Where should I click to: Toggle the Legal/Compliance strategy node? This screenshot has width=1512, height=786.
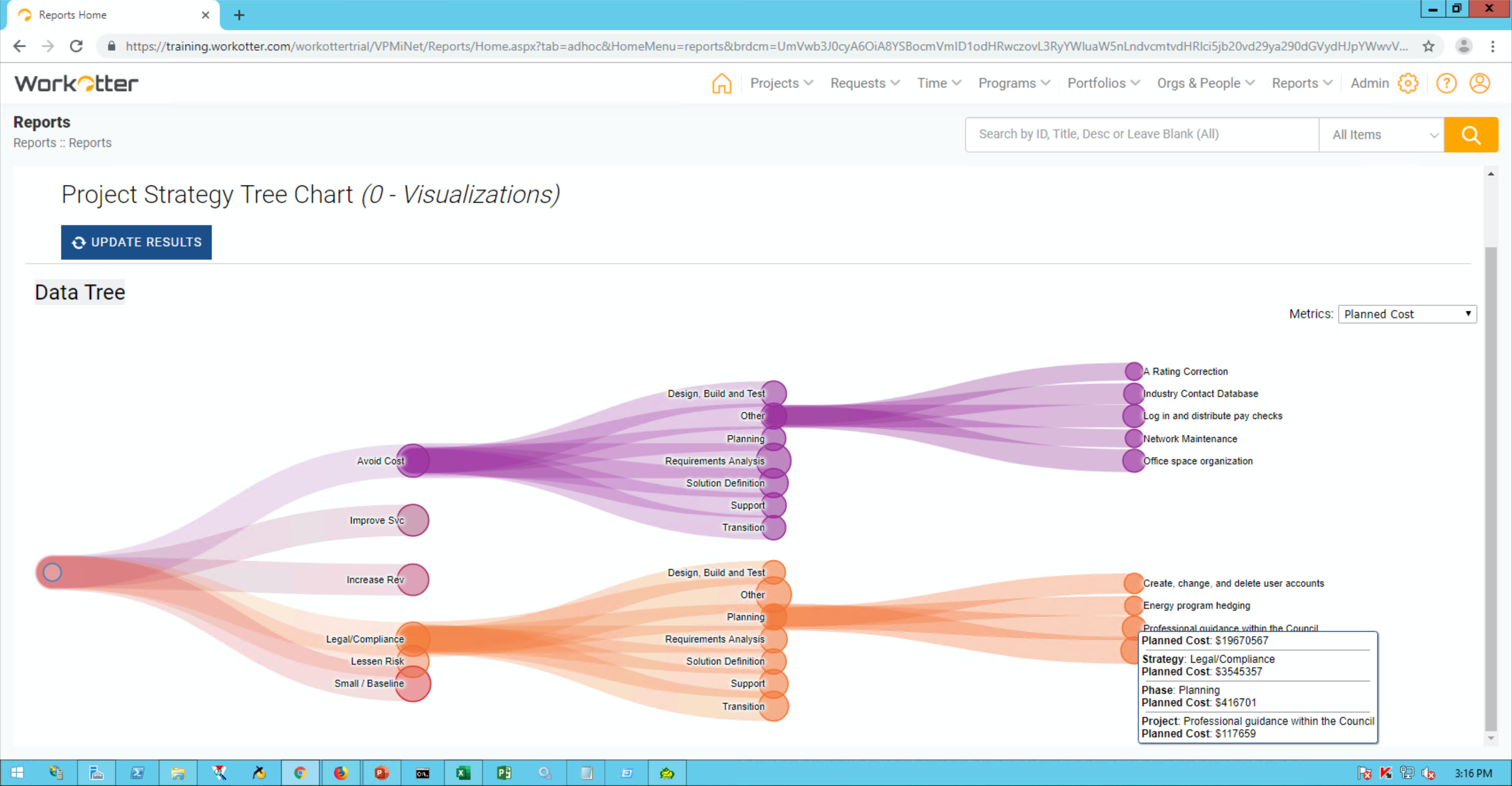point(413,638)
